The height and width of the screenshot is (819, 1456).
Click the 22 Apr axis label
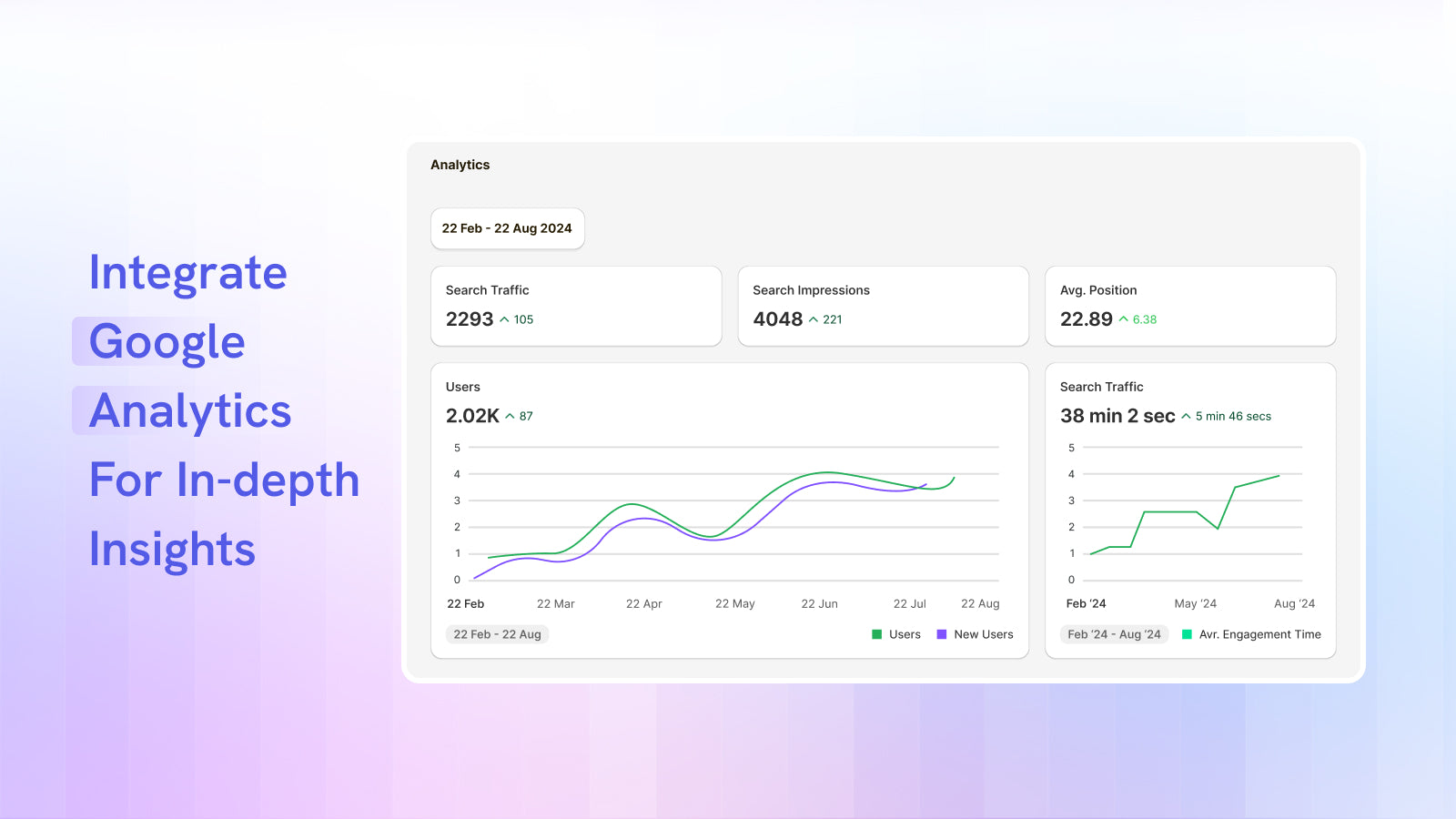pyautogui.click(x=644, y=603)
